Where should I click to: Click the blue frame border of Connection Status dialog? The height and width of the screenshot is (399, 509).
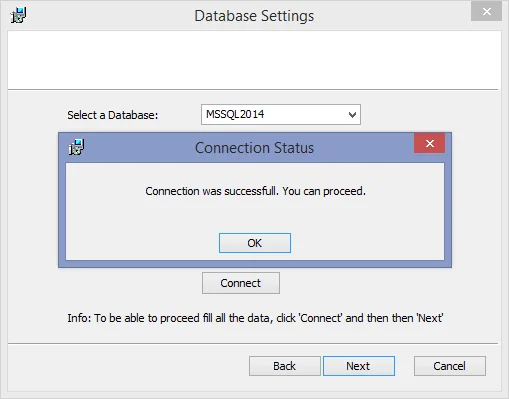point(62,213)
